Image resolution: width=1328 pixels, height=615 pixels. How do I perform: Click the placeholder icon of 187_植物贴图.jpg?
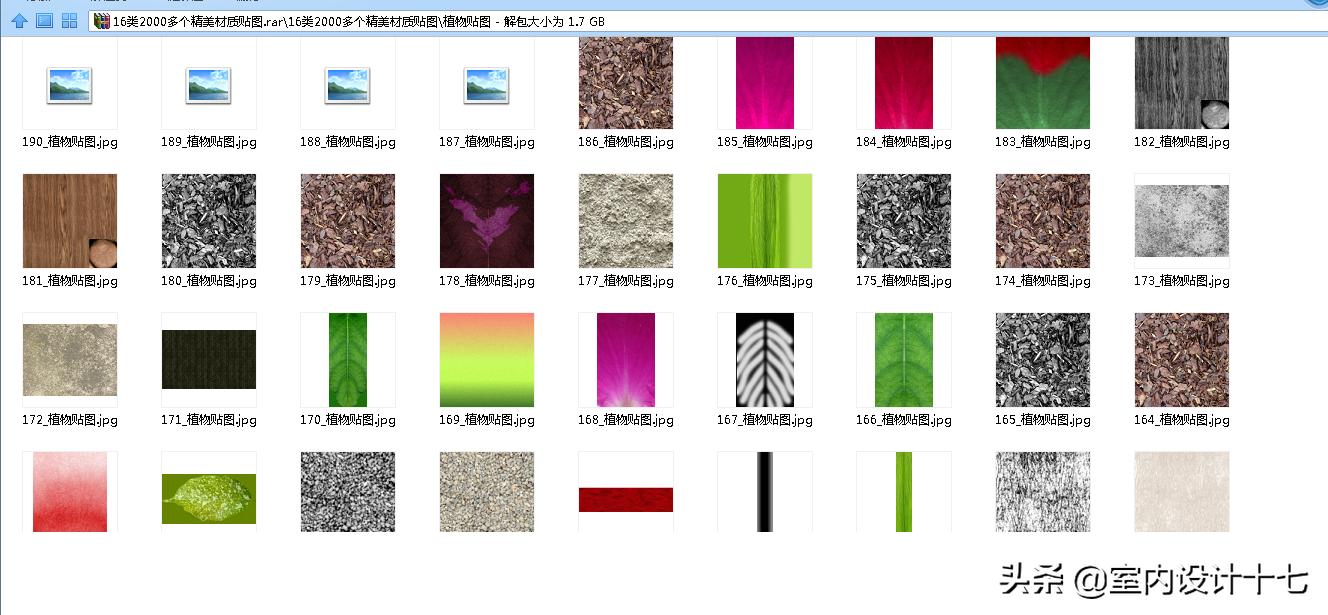[x=486, y=83]
